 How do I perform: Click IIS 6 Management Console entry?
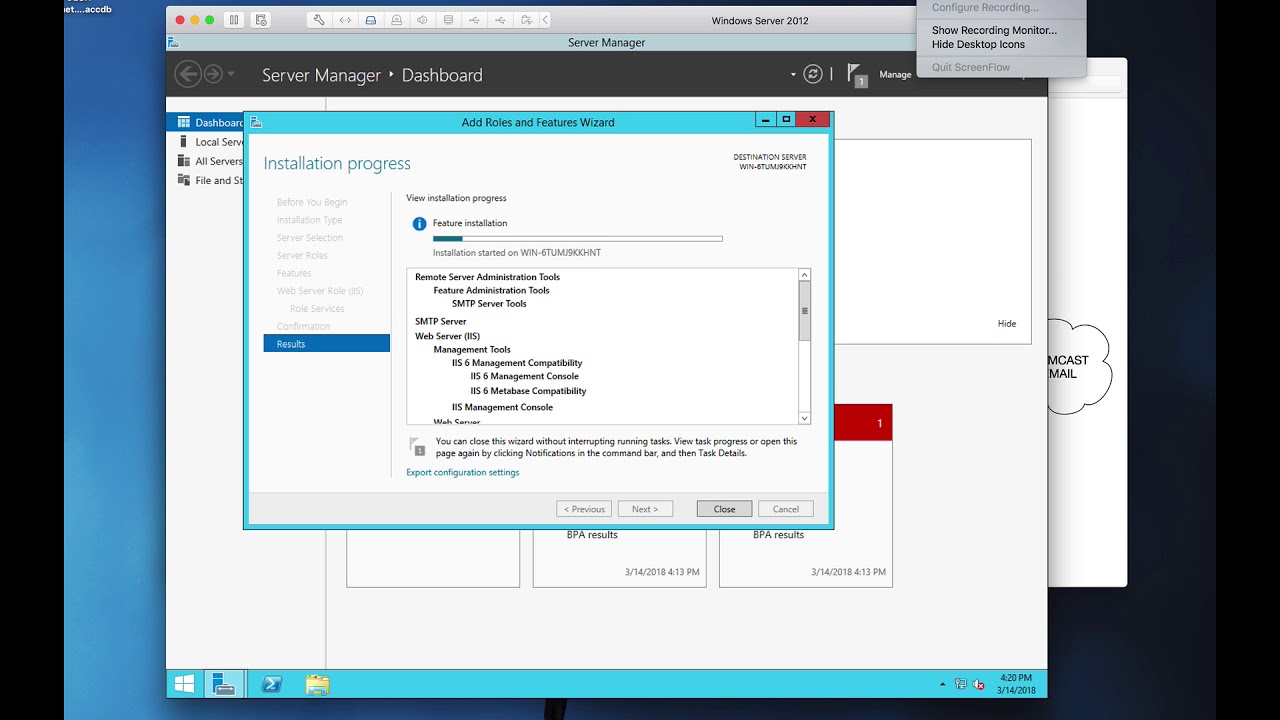[524, 376]
